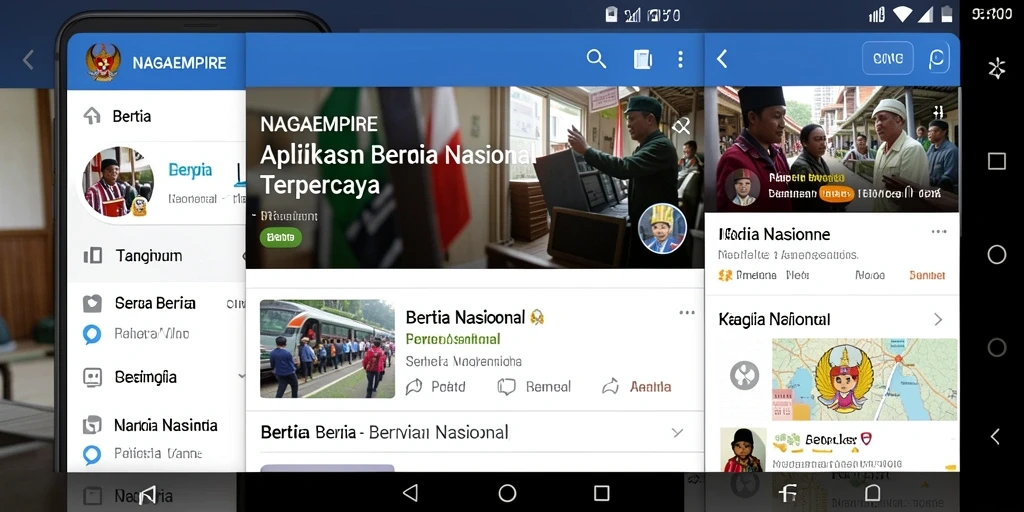This screenshot has width=1024, height=512.
Task: Click the blue chat bubble under Nanda Nasintia
Action: click(92, 454)
